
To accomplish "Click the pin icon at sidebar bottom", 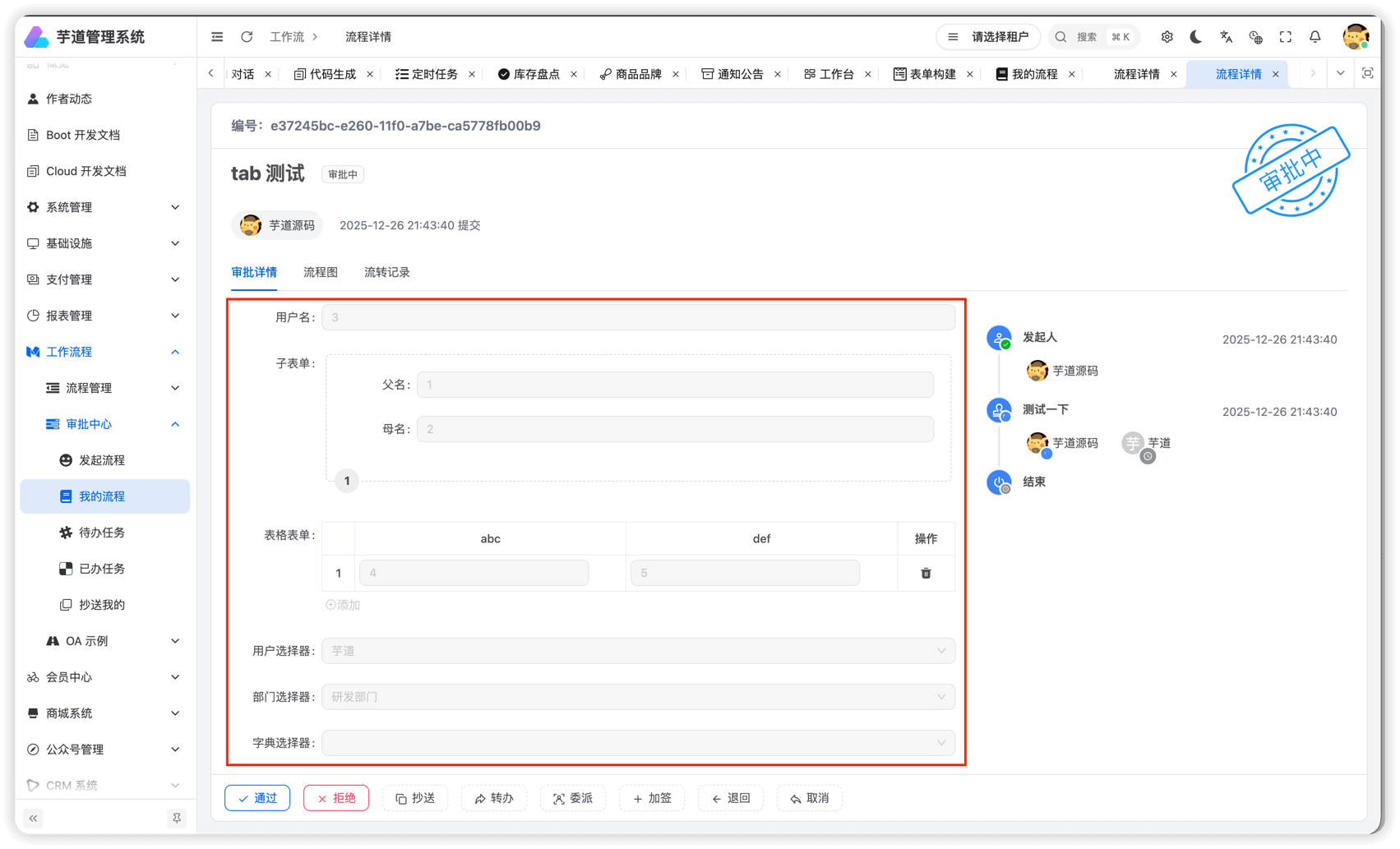I will [x=177, y=818].
